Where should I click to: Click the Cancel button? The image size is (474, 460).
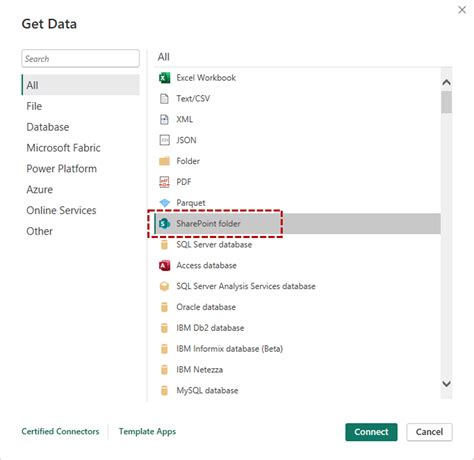tap(429, 432)
